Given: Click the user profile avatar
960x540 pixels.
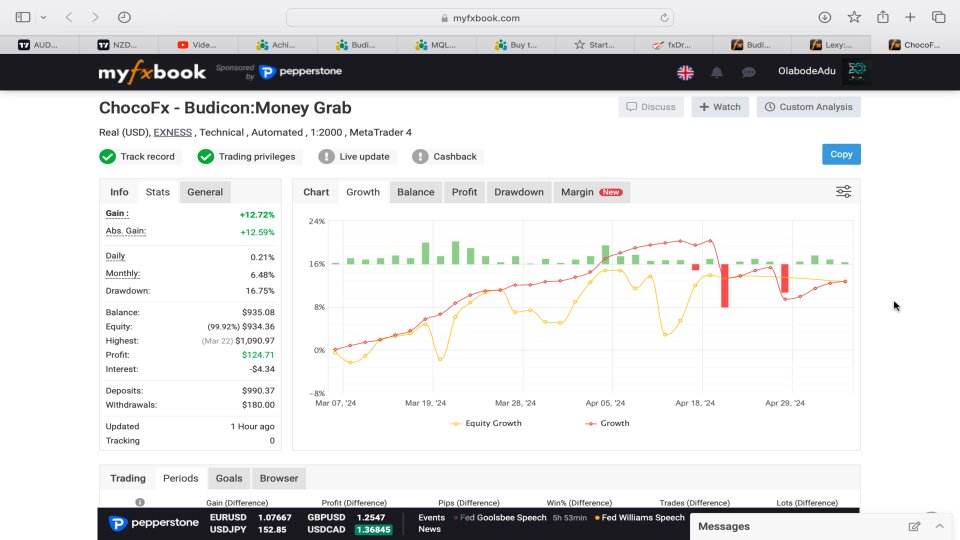Looking at the screenshot, I should click(857, 72).
